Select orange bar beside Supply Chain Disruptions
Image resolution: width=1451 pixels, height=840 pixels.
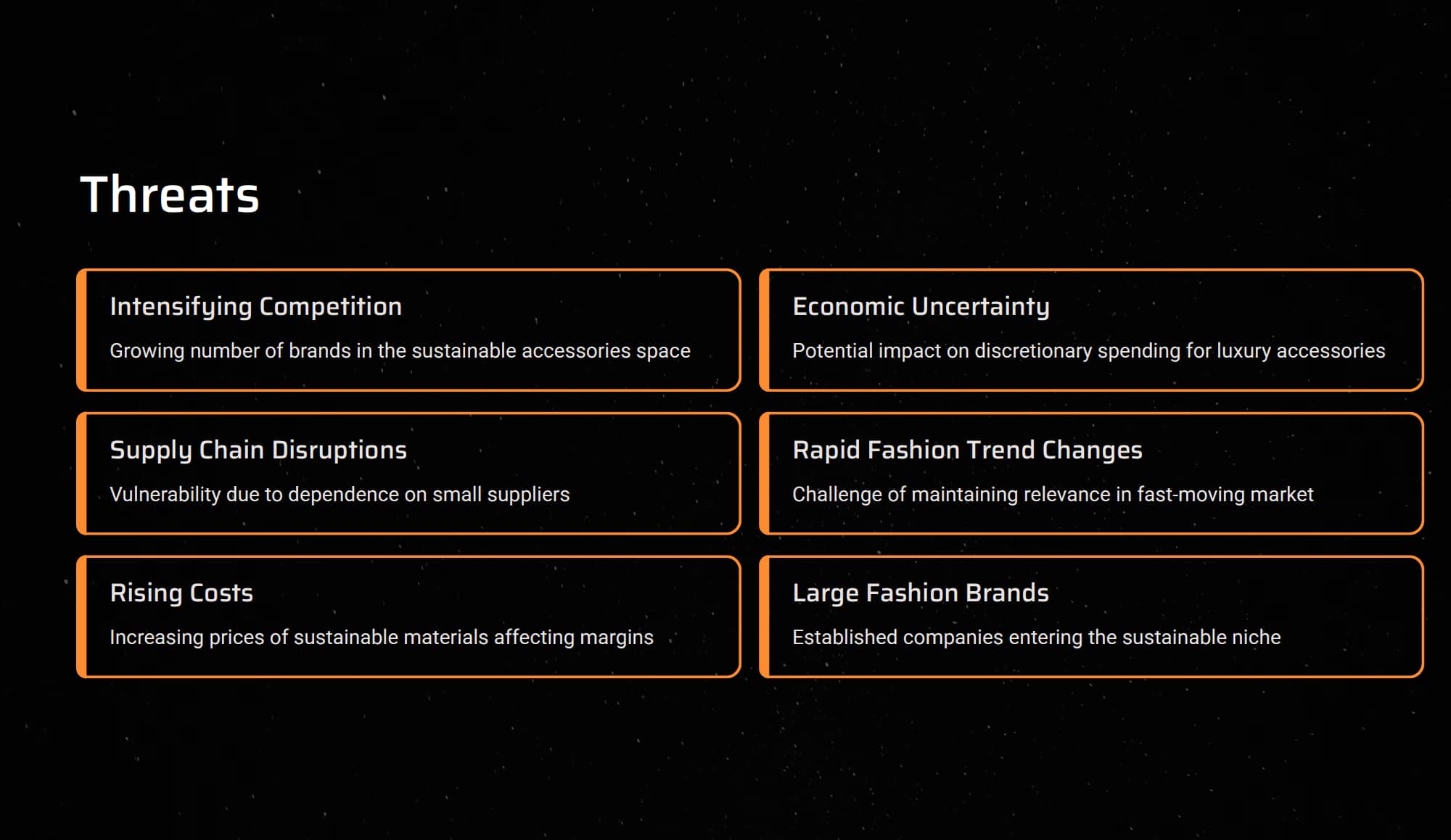[x=82, y=474]
